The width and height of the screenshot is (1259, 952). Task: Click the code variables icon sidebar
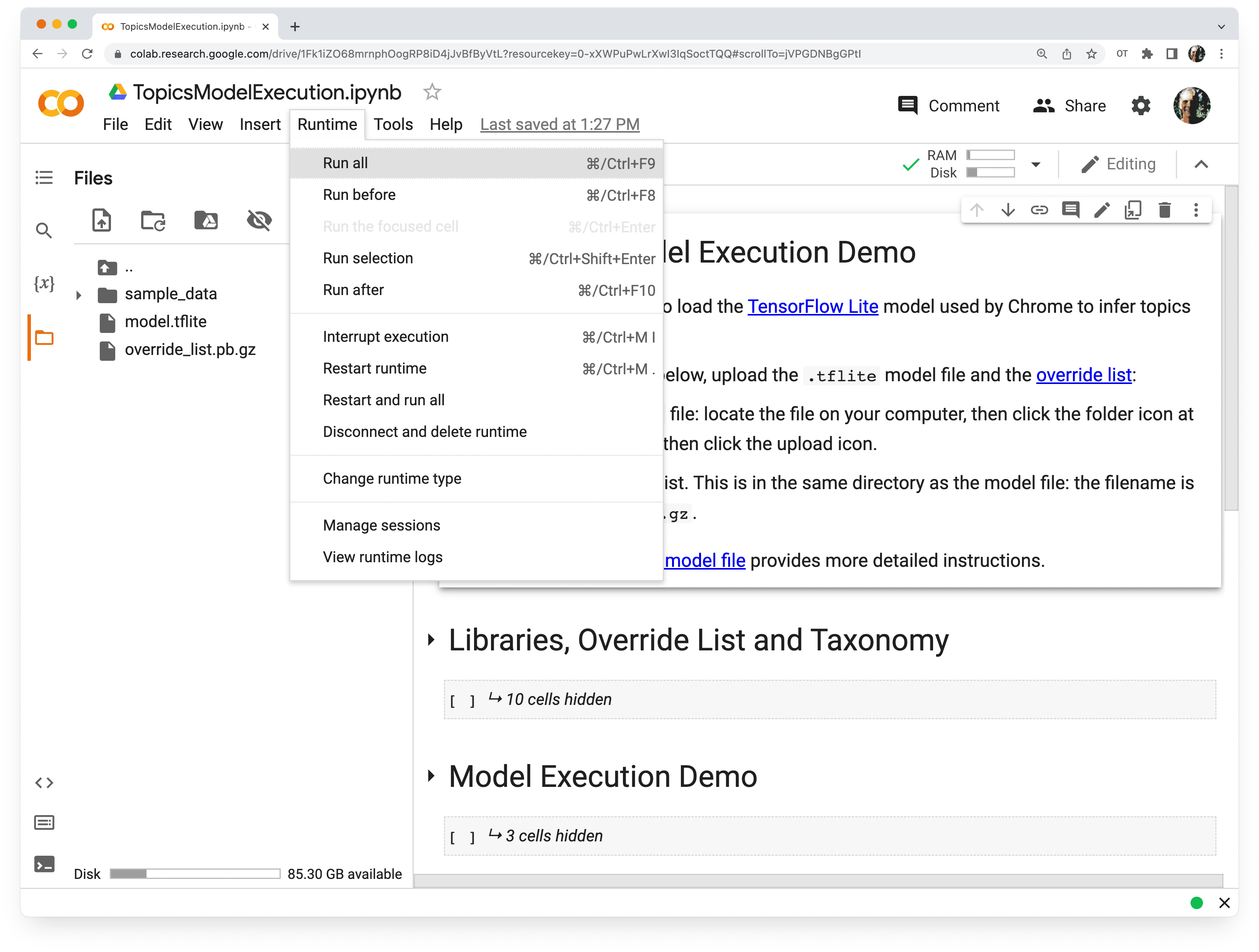click(x=44, y=282)
